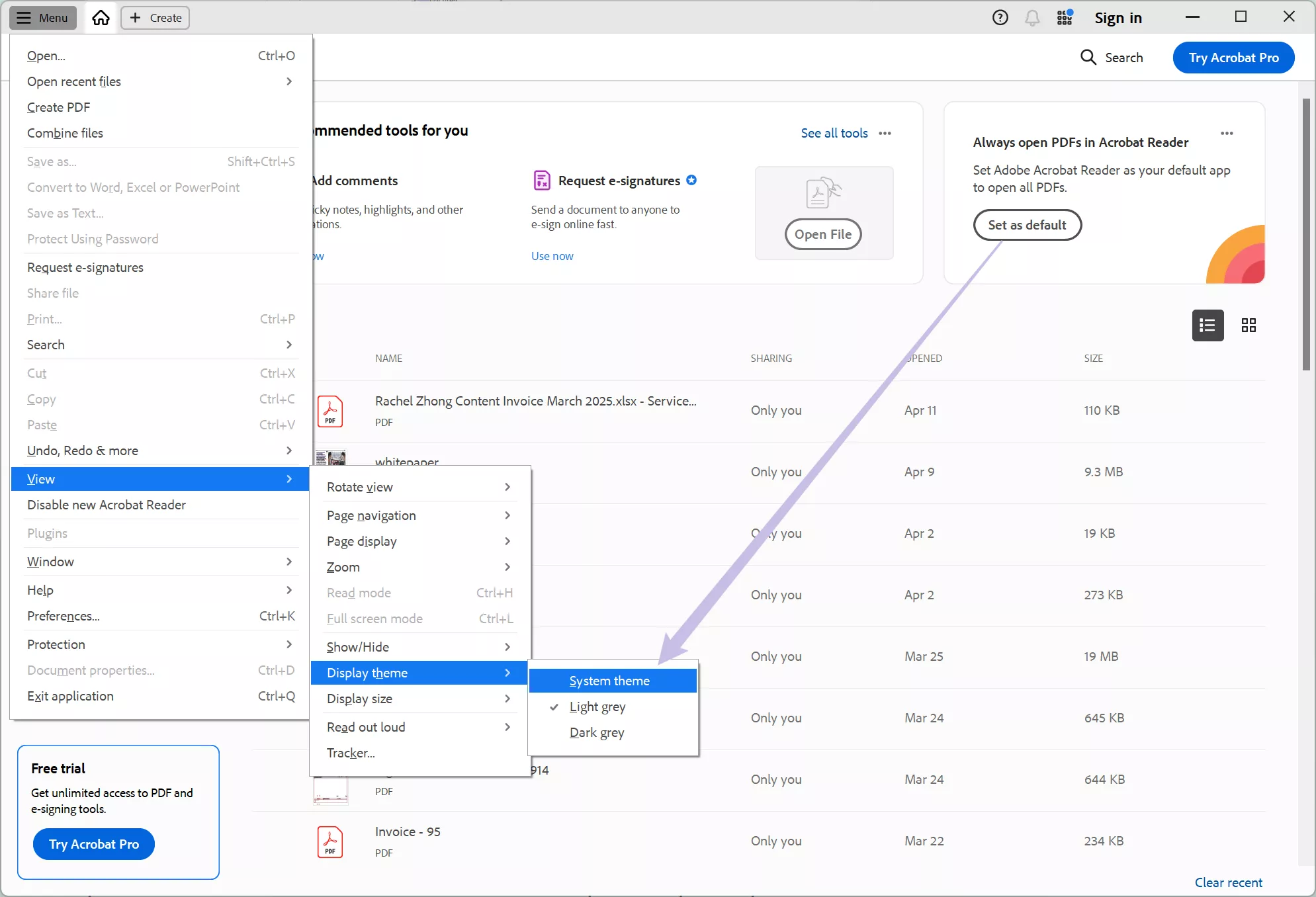Switch to grid thumbnail view icon
This screenshot has width=1316, height=897.
click(1249, 325)
